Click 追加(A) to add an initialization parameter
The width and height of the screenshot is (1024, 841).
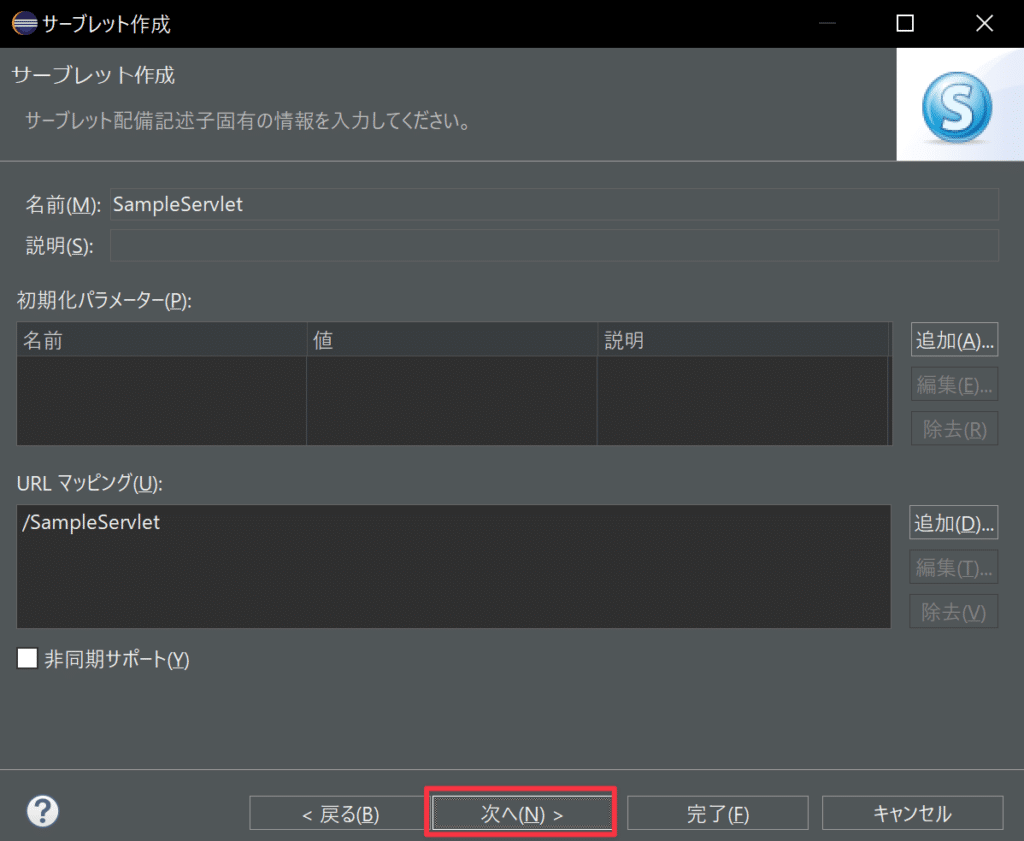point(954,340)
